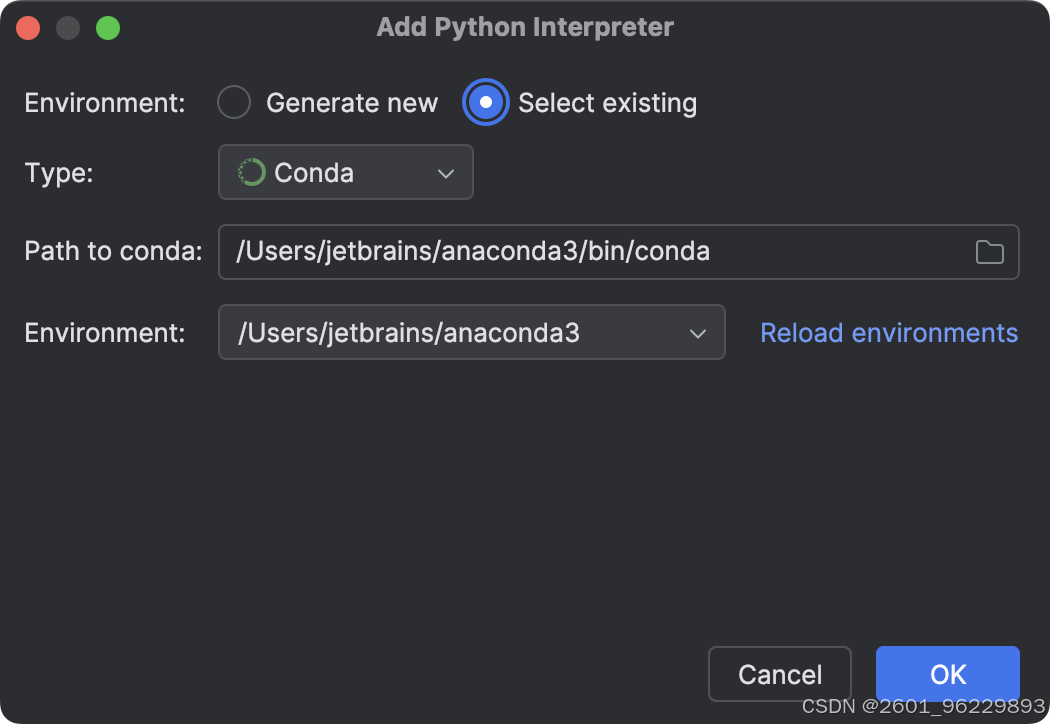Expand the Type combo box chevron arrow

(x=446, y=173)
